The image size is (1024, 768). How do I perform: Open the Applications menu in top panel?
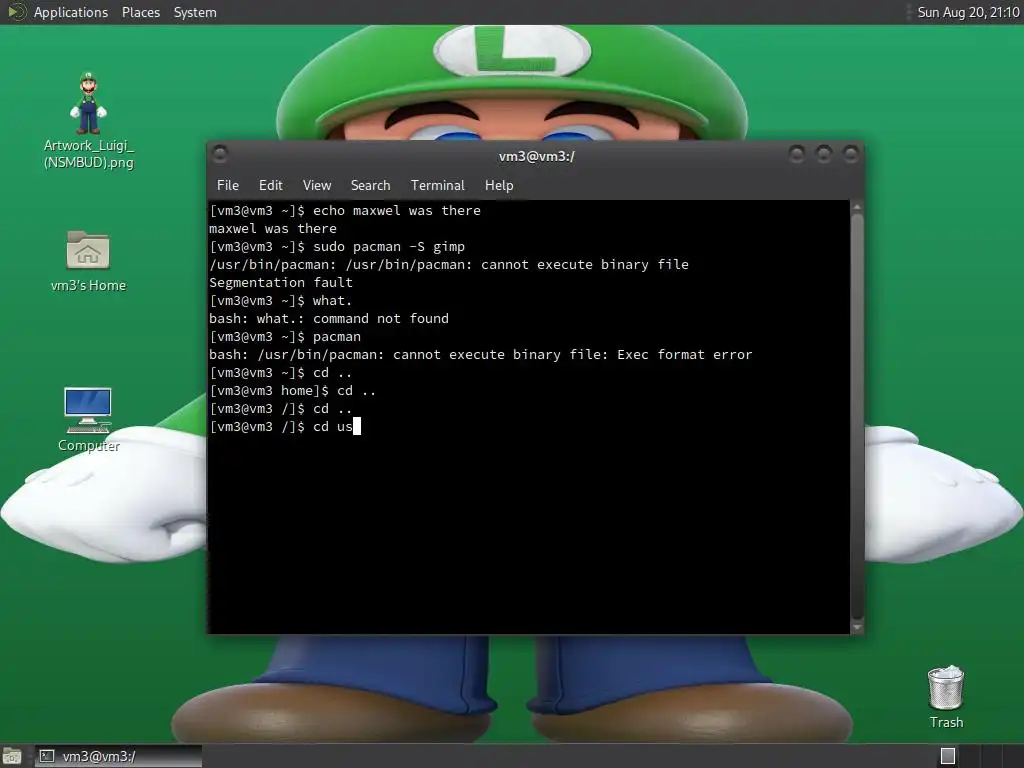(71, 12)
